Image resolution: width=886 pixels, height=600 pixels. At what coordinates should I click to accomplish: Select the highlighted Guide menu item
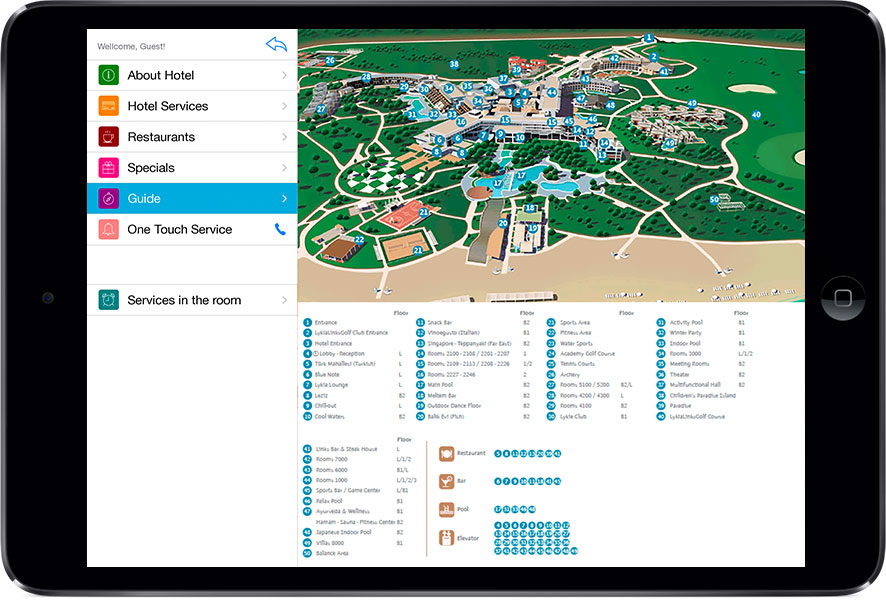[x=192, y=198]
